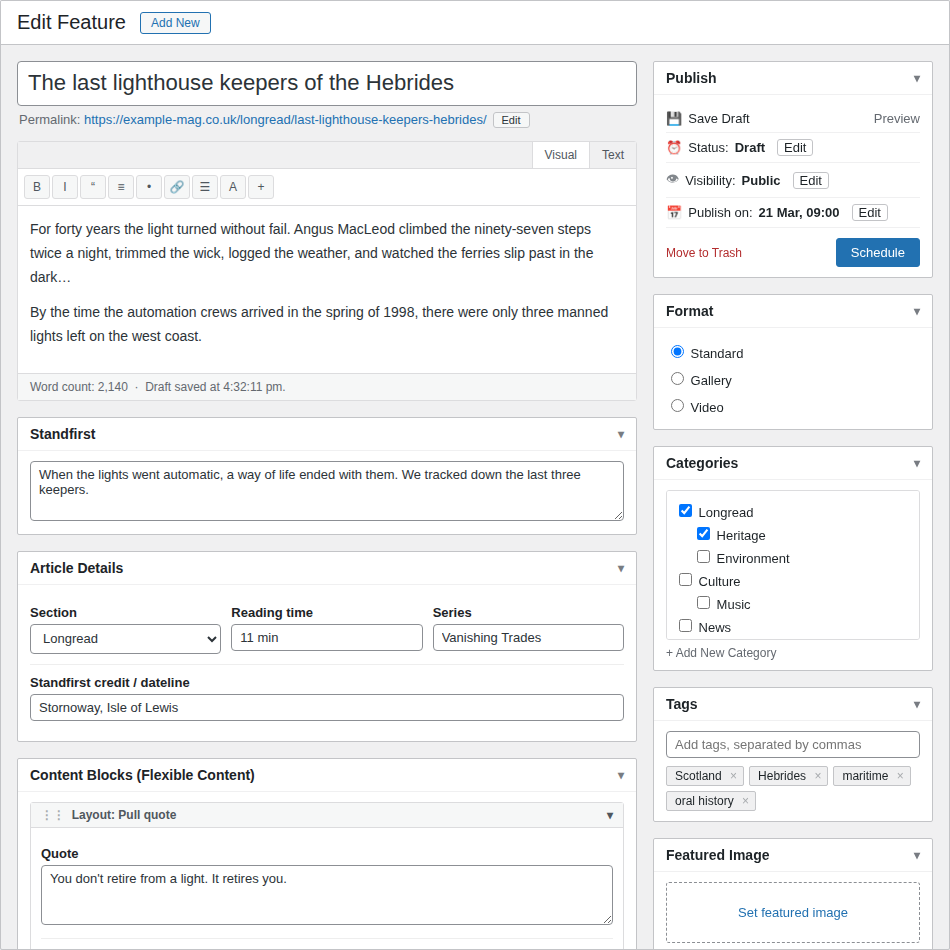Check the Culture category

(x=685, y=580)
